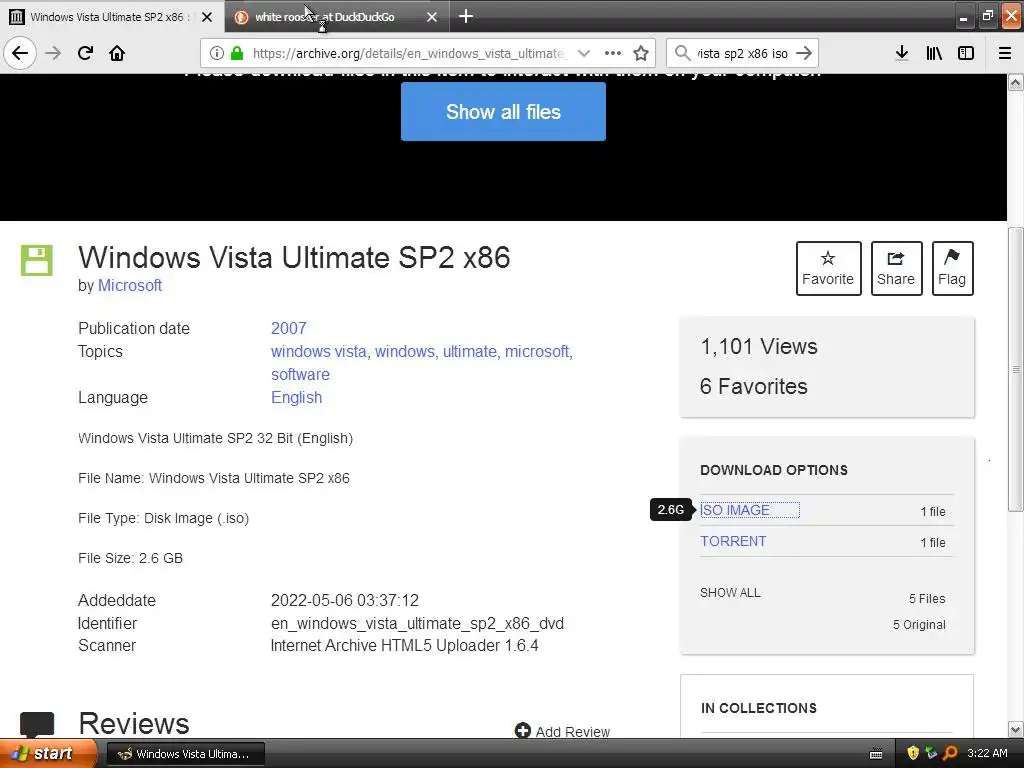Click the scrollbar down arrow

point(1016,729)
